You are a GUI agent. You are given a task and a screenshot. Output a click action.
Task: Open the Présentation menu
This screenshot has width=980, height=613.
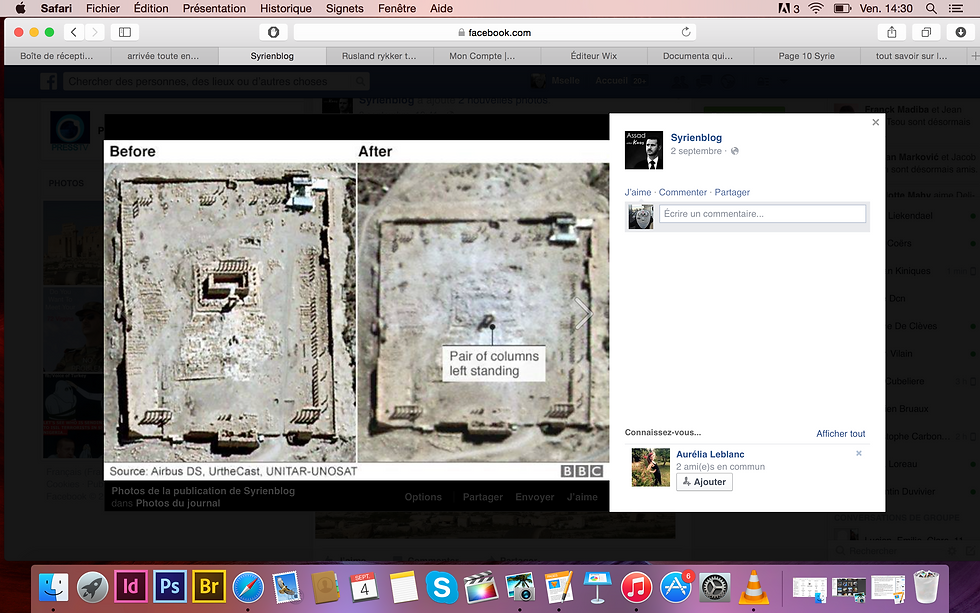[214, 8]
